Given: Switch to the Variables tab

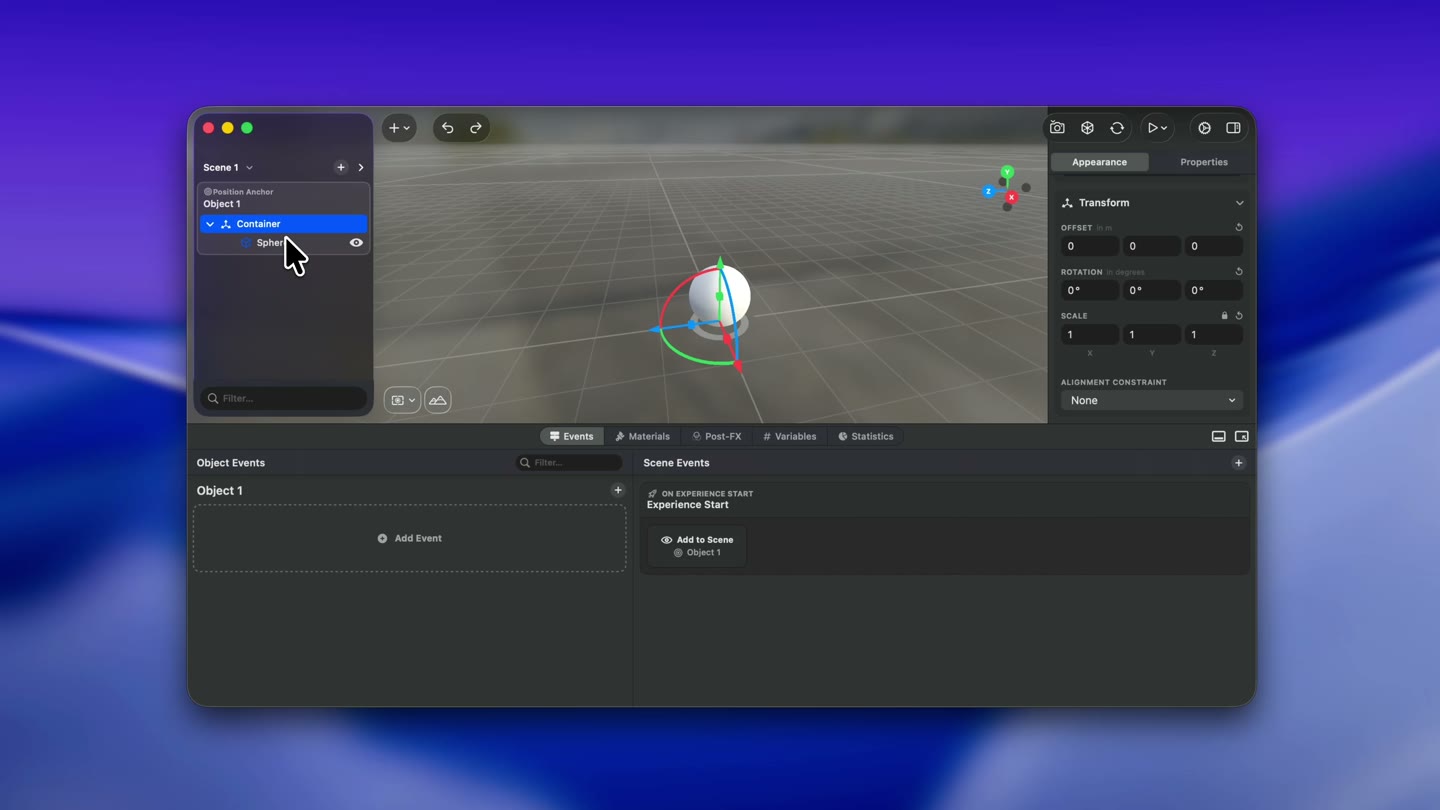Looking at the screenshot, I should [789, 437].
